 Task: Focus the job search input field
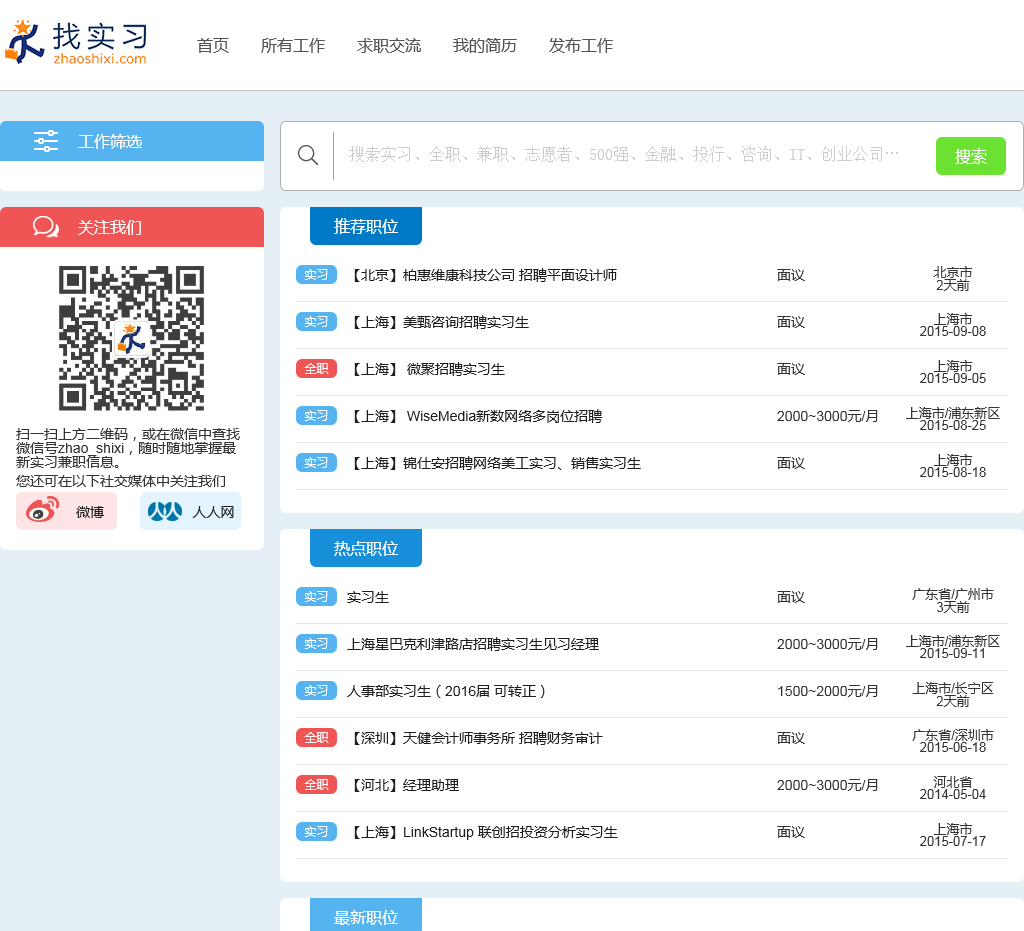[x=625, y=155]
